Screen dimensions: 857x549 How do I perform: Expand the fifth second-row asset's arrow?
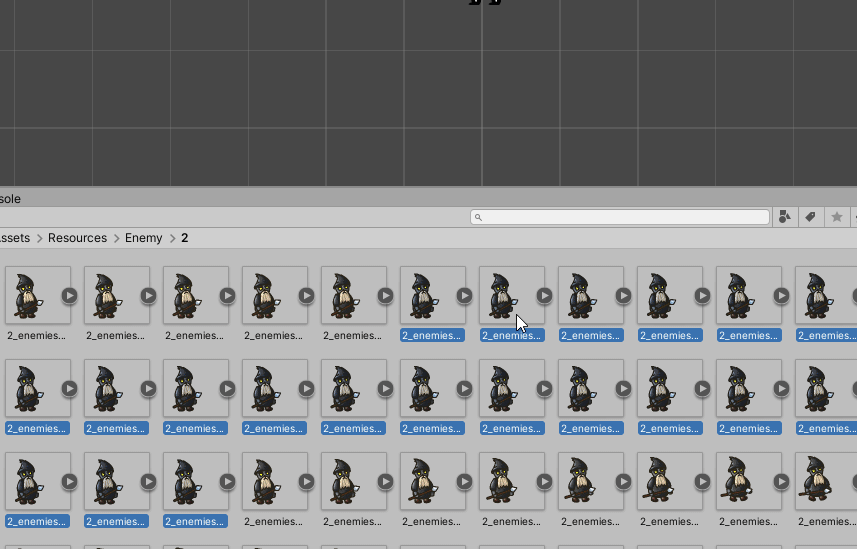pyautogui.click(x=385, y=388)
